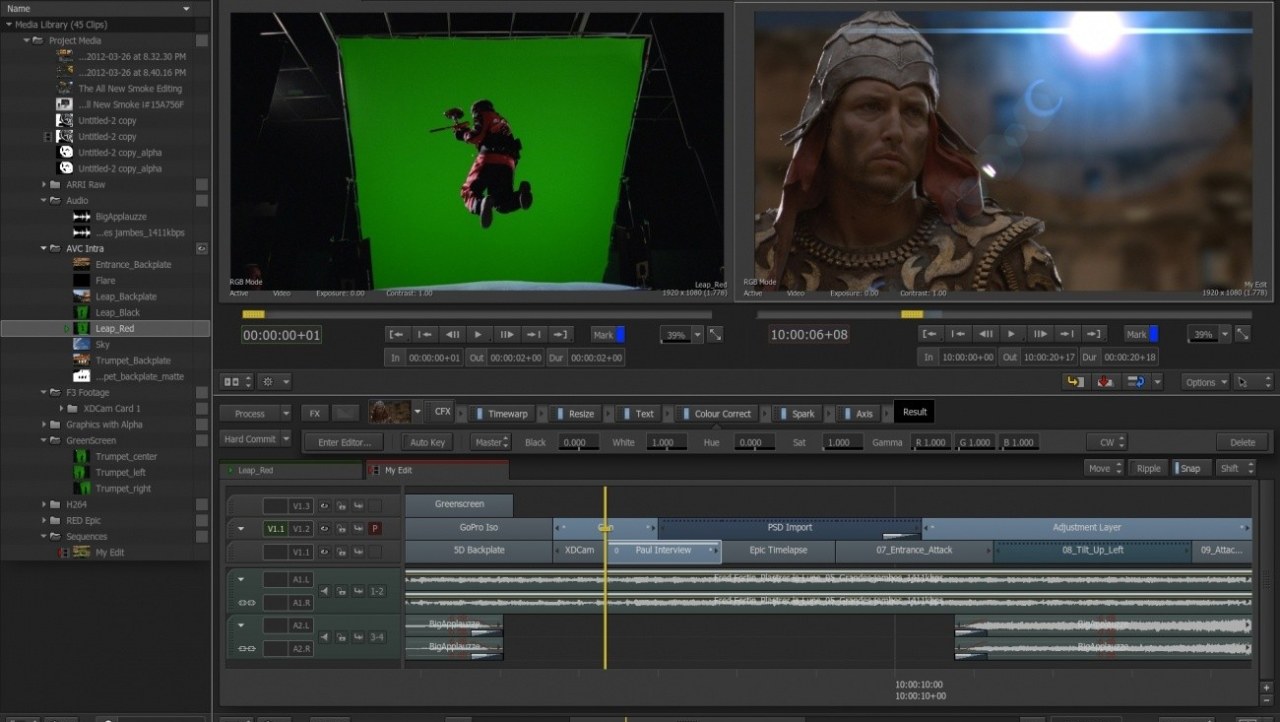Step forward one frame in source viewer

(505, 334)
